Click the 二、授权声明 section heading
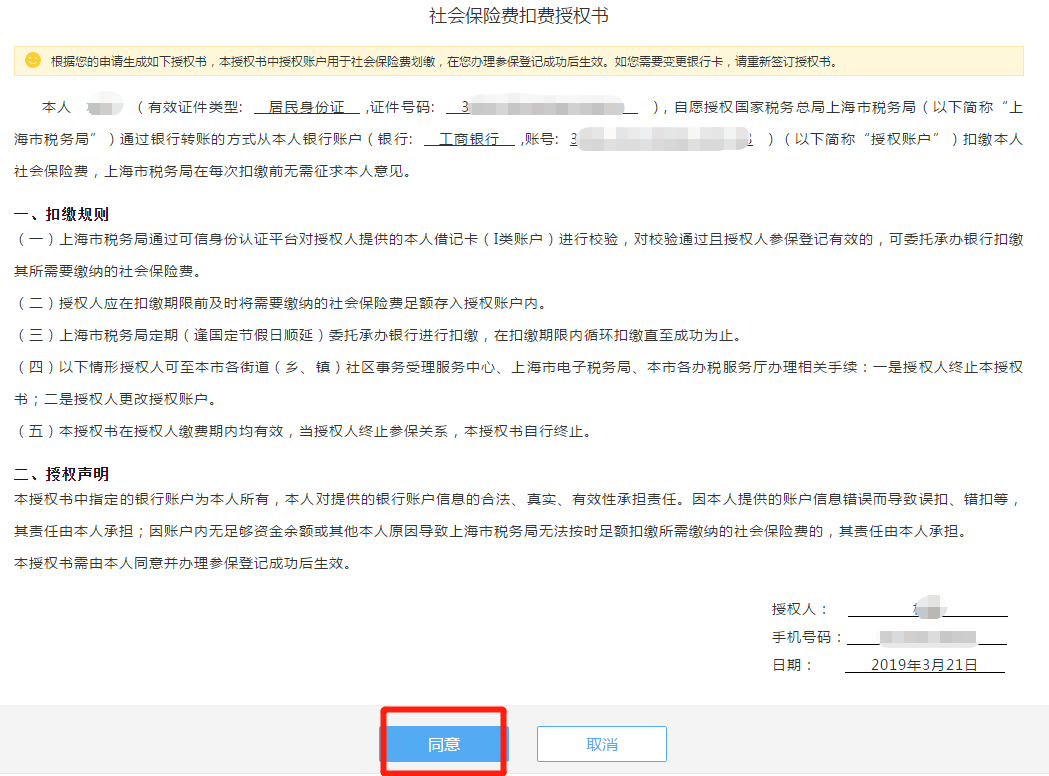 (62, 473)
